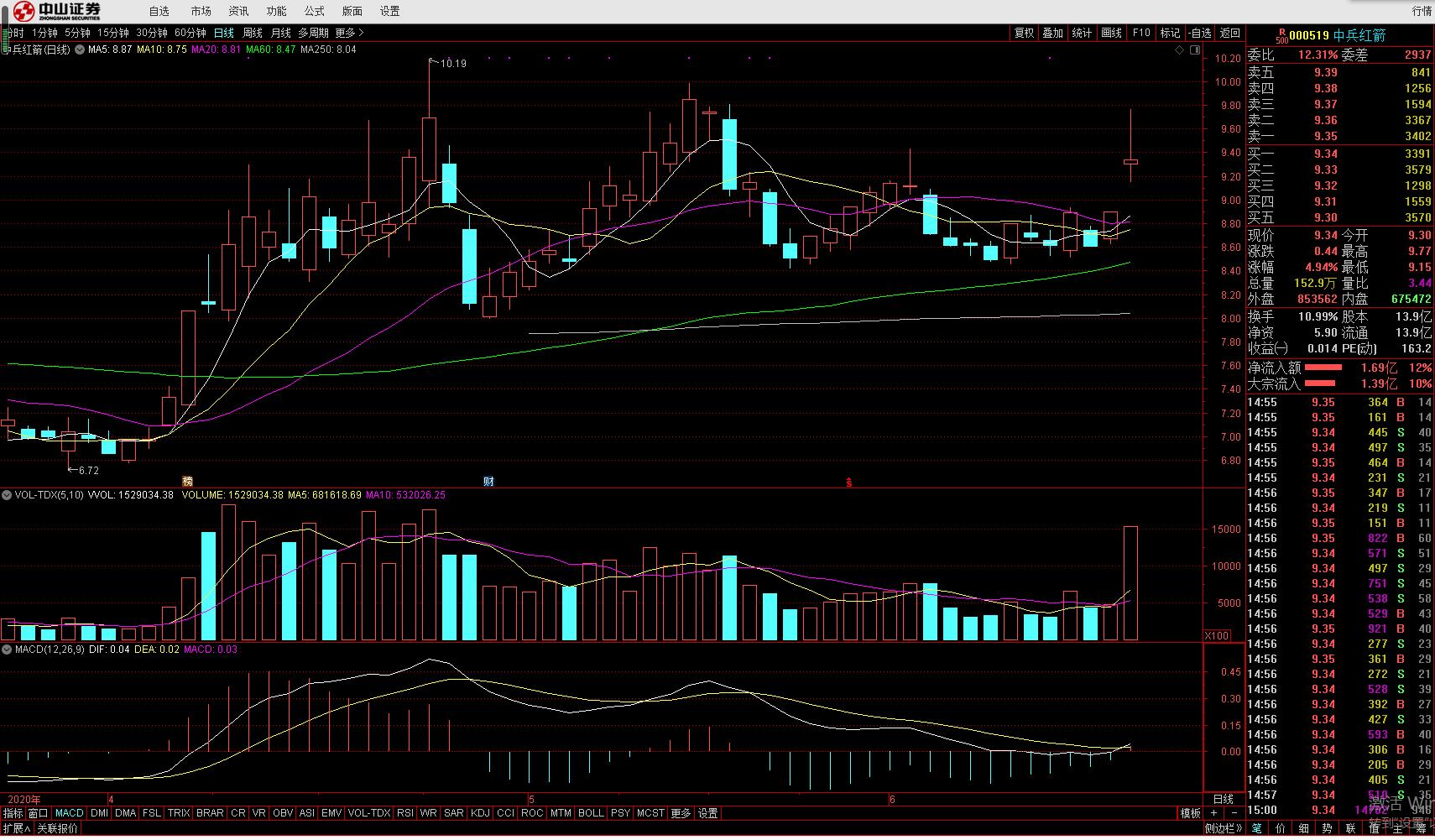Viewport: 1435px width, 840px height.
Task: Open the 复权 adjustment menu
Action: pyautogui.click(x=1024, y=33)
